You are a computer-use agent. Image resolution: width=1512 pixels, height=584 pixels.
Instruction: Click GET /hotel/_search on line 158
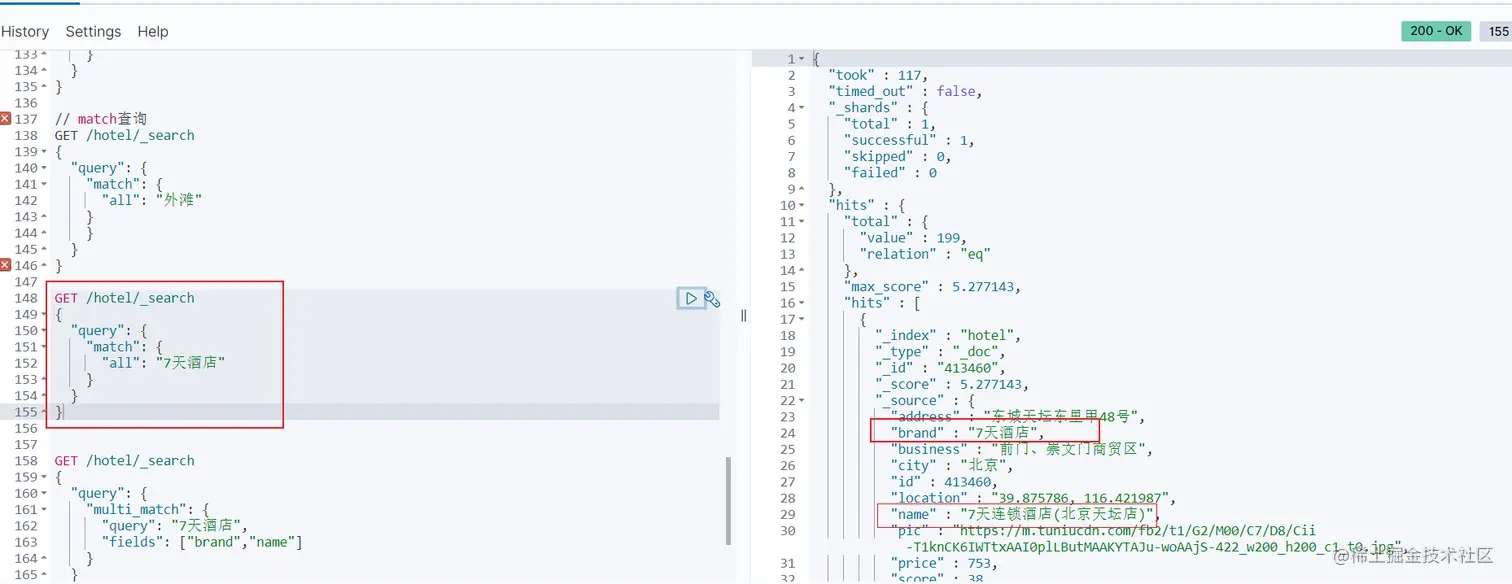click(125, 461)
